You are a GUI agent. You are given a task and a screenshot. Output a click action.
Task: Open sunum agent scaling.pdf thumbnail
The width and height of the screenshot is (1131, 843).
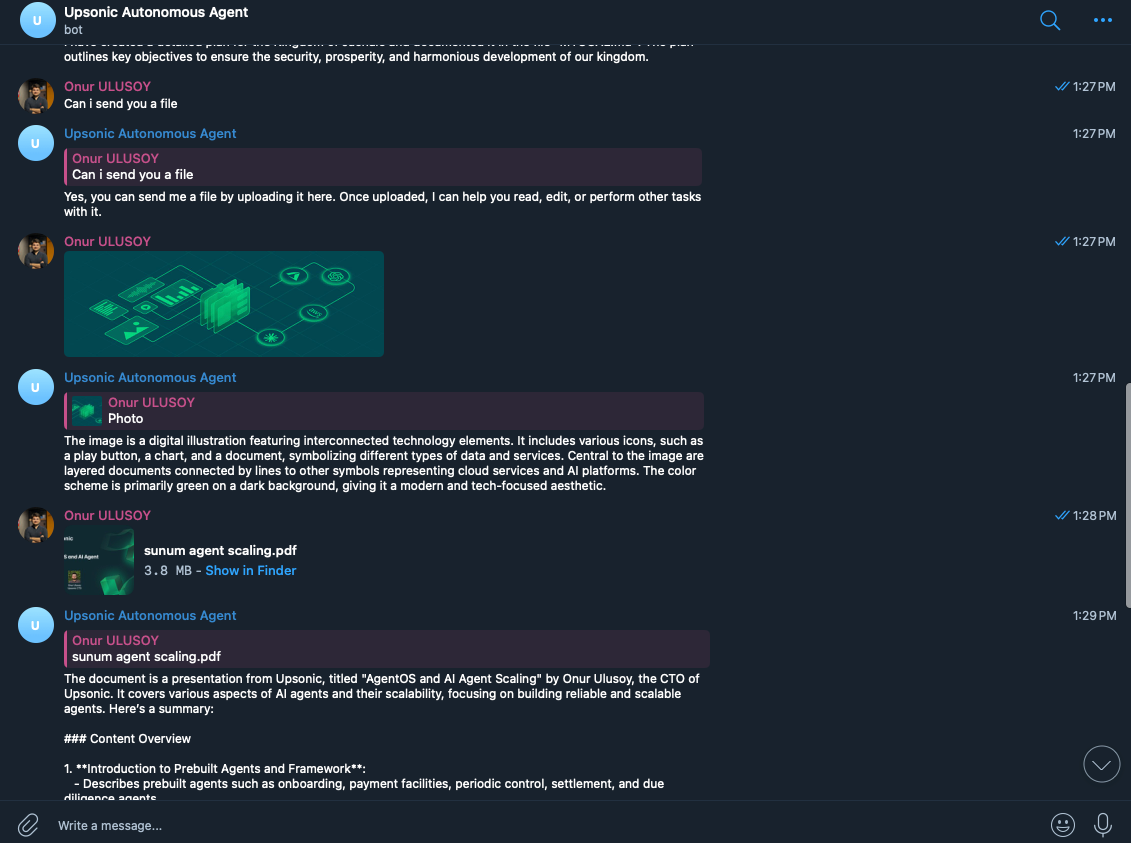(x=99, y=561)
